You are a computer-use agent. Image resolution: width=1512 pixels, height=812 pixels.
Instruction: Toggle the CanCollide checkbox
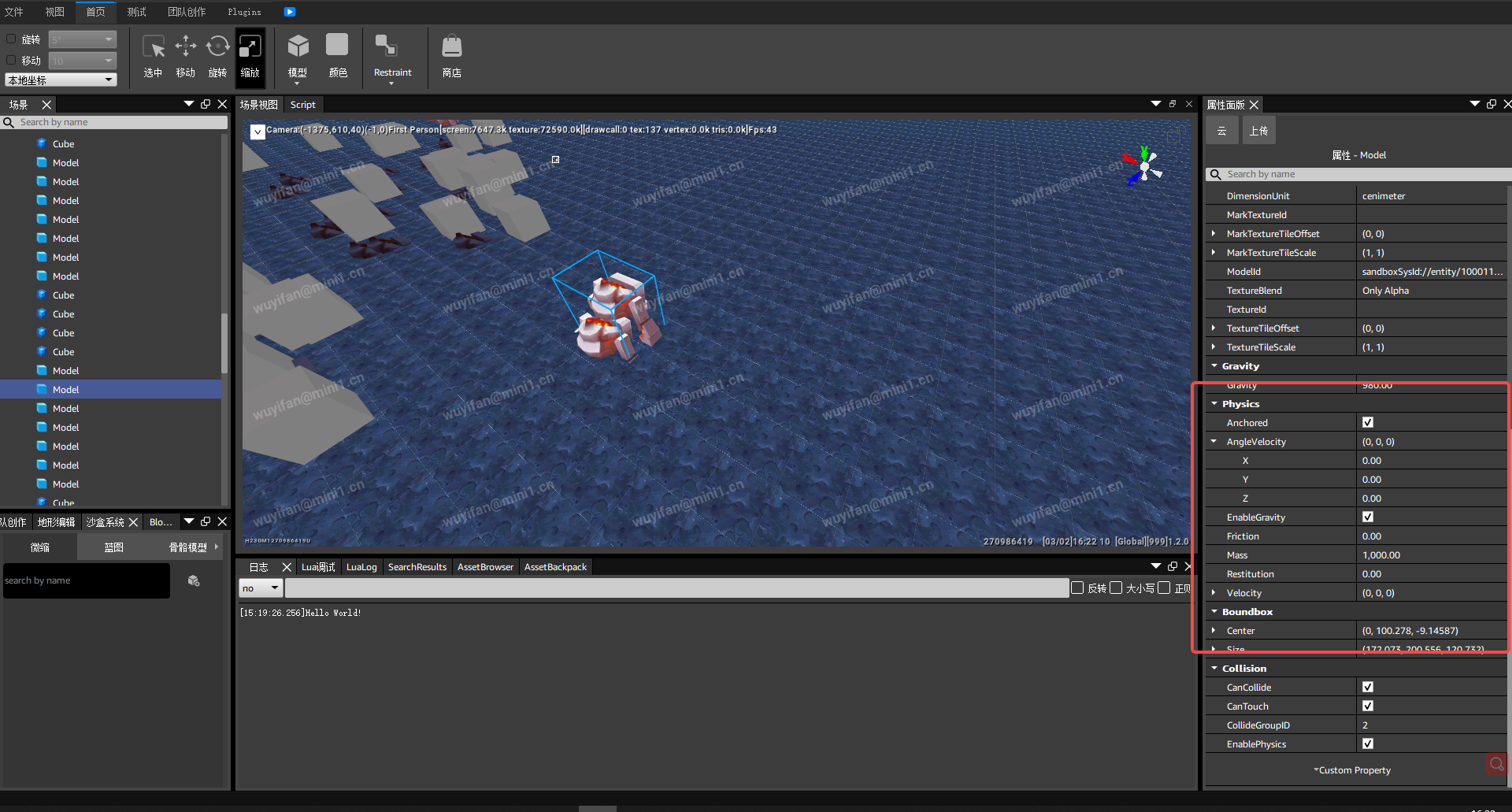[x=1368, y=687]
